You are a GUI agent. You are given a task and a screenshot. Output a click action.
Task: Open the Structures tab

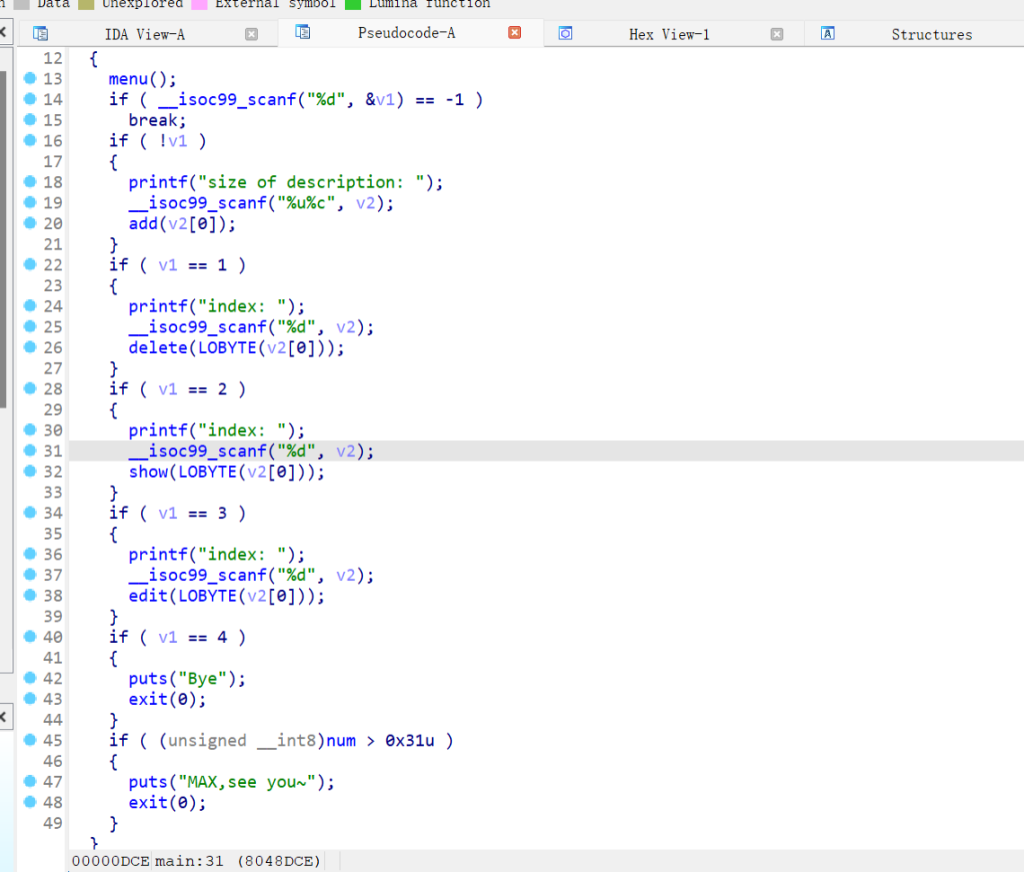[931, 34]
